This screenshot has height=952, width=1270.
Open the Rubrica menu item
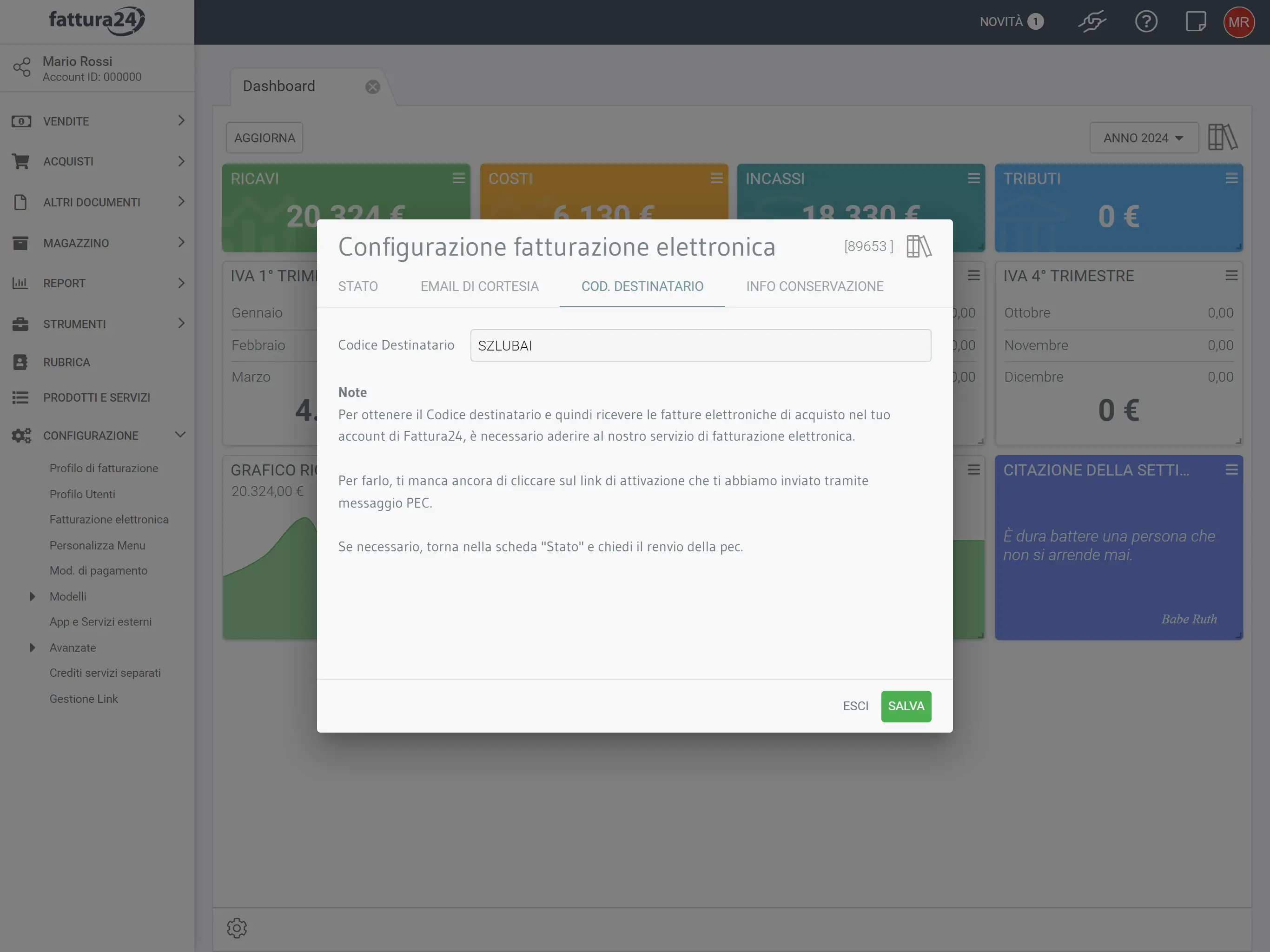tap(66, 362)
